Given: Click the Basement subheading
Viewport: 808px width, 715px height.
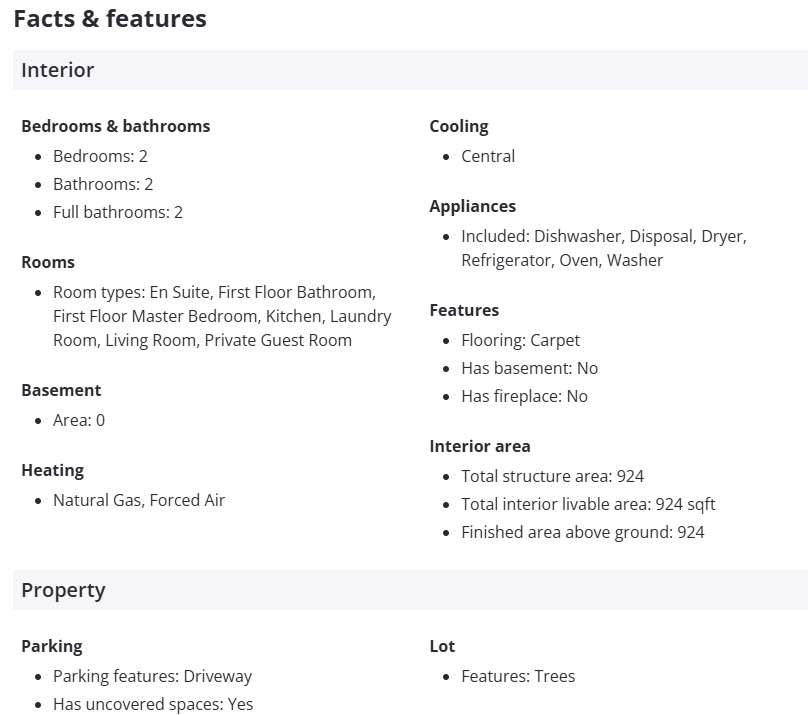Looking at the screenshot, I should (61, 390).
